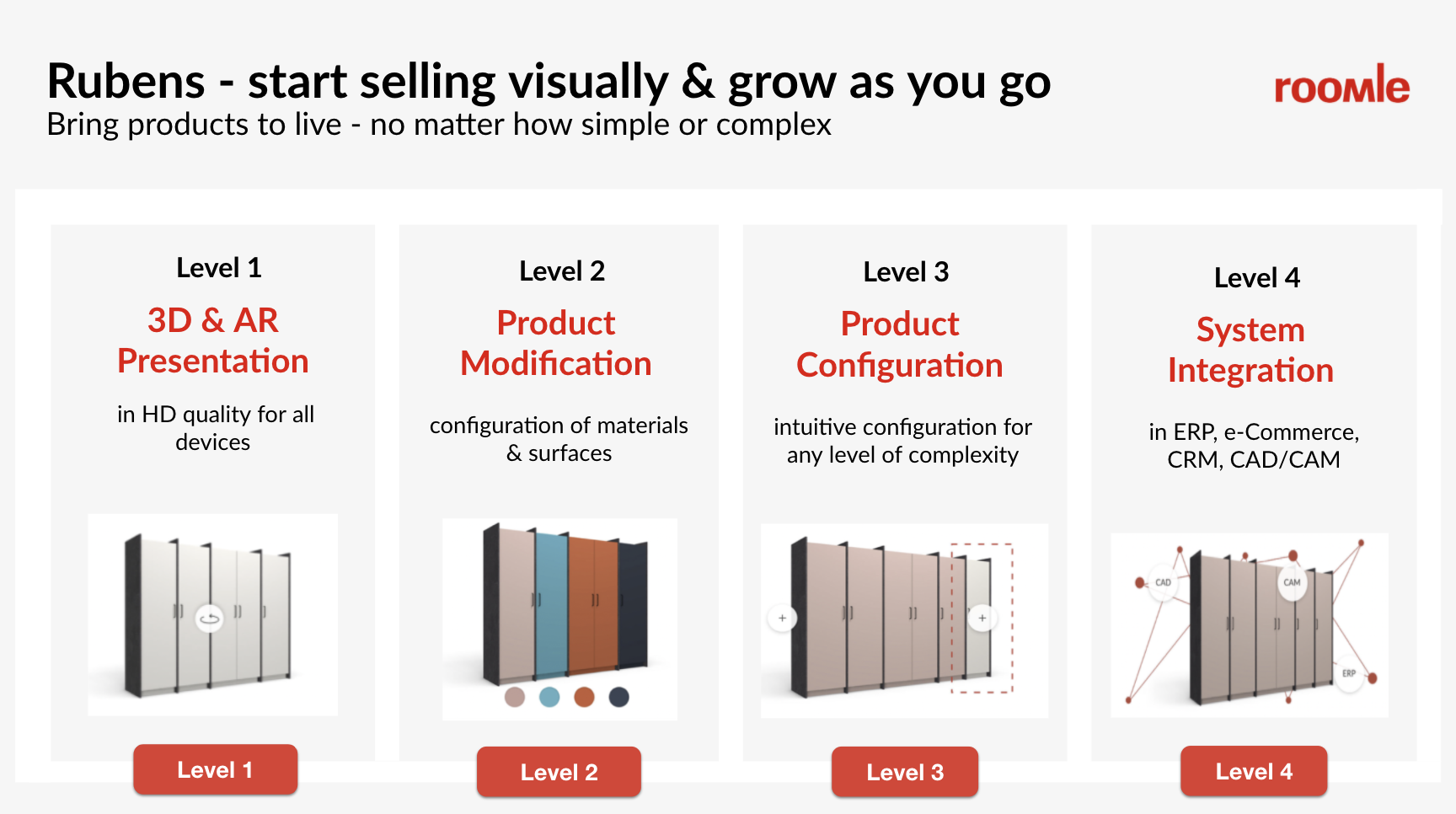1456x814 pixels.
Task: Click the red Level 4 button
Action: [1253, 771]
